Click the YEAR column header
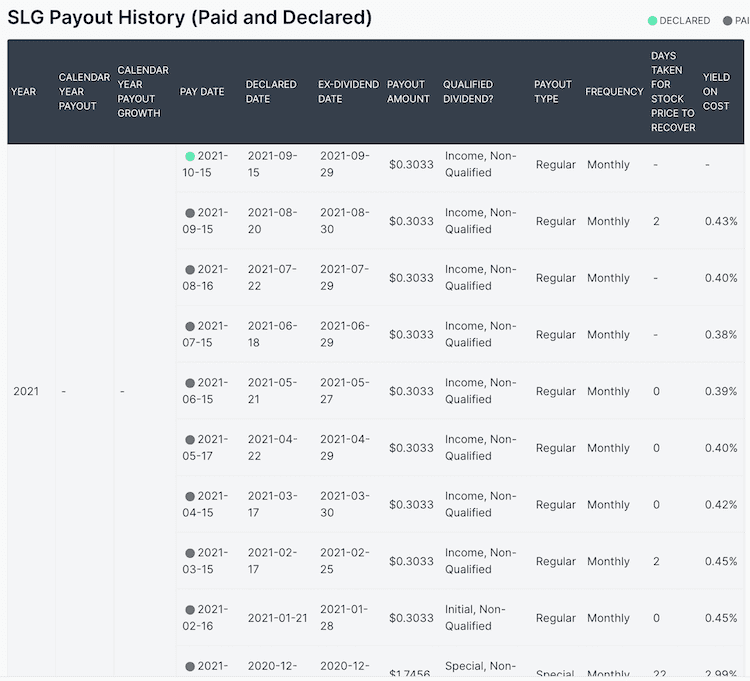 tap(23, 91)
